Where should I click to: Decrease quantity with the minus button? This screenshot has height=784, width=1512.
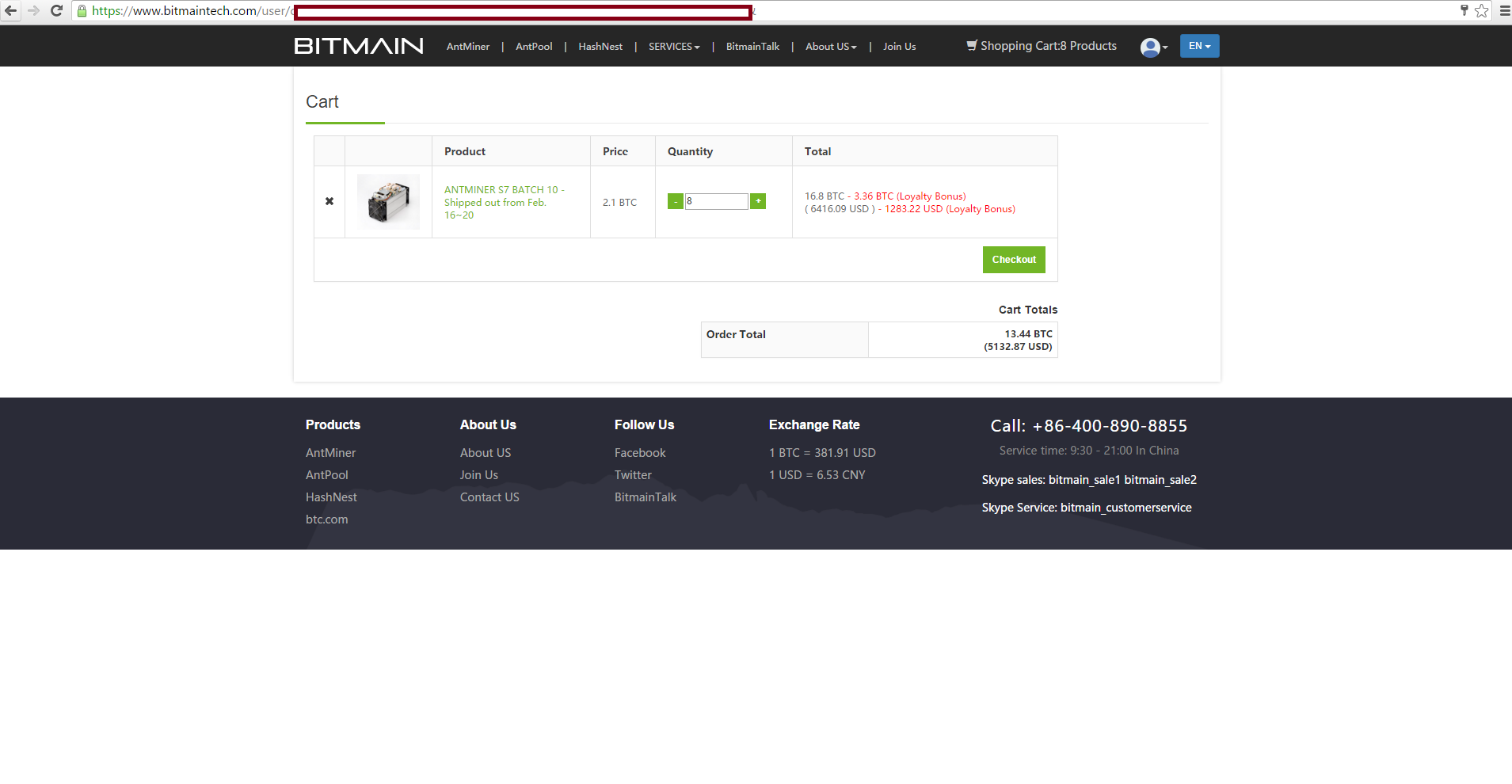675,201
